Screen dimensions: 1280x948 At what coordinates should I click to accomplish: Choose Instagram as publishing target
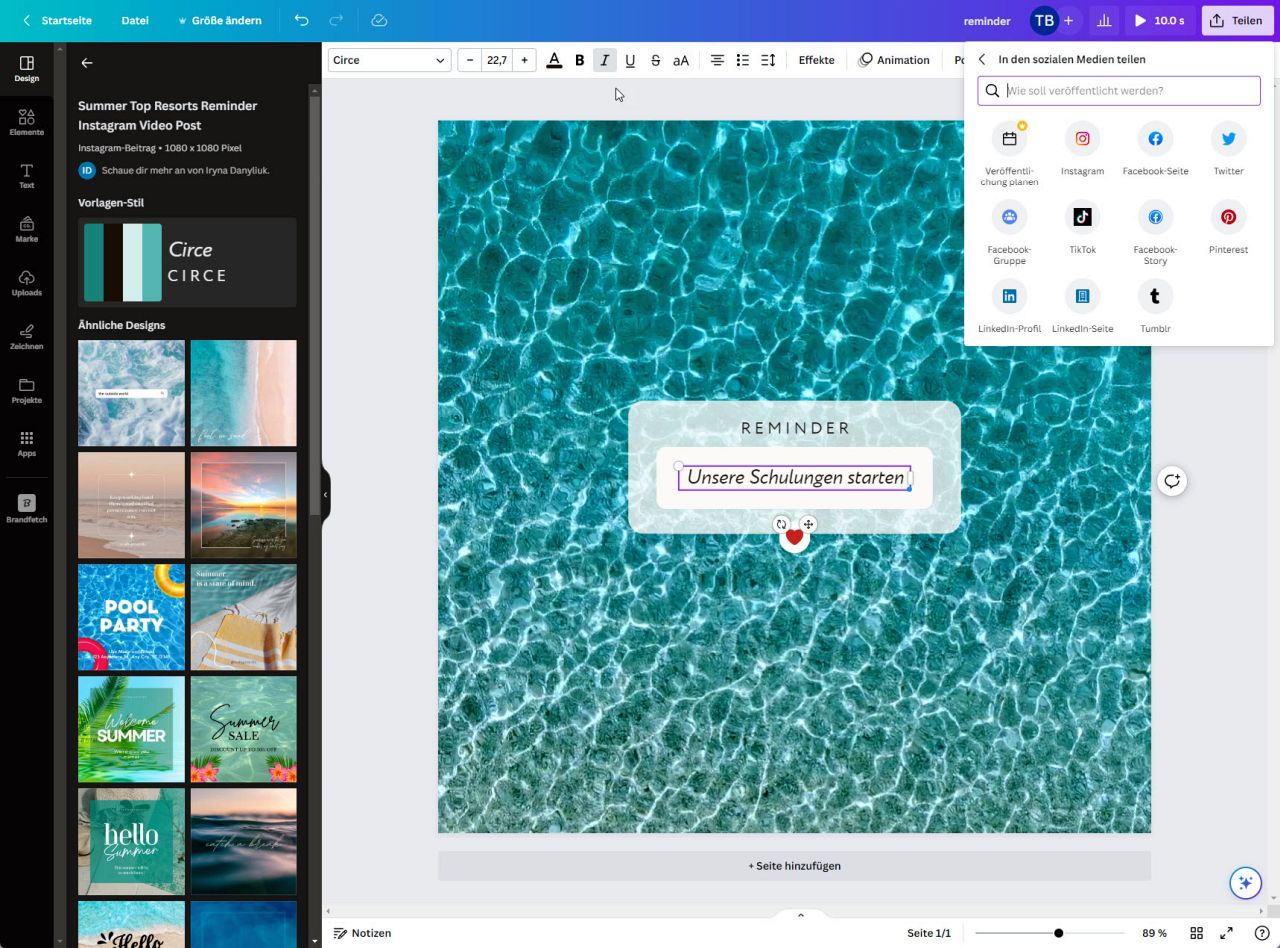[1082, 139]
